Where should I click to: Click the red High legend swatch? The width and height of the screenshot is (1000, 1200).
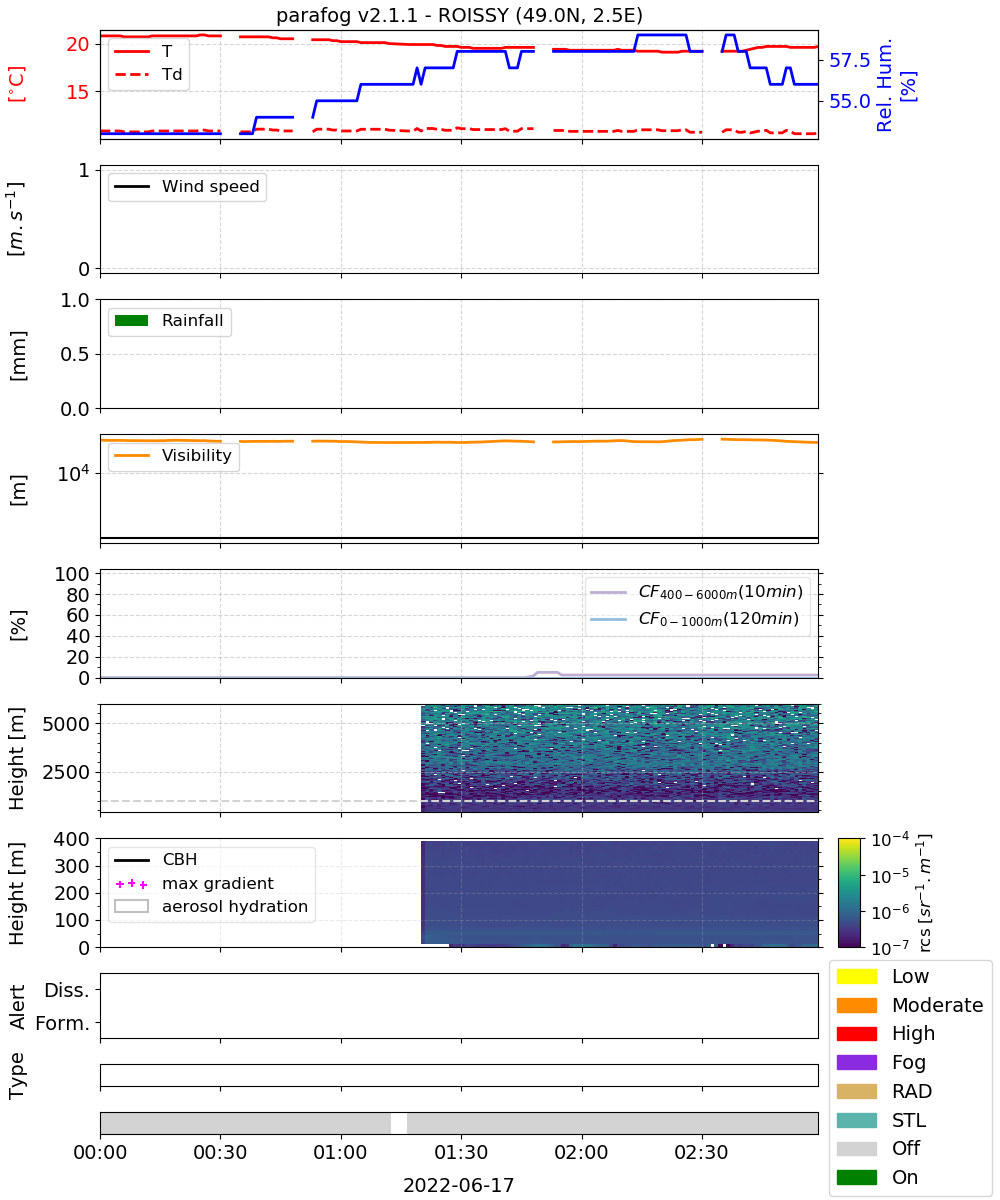point(856,1033)
